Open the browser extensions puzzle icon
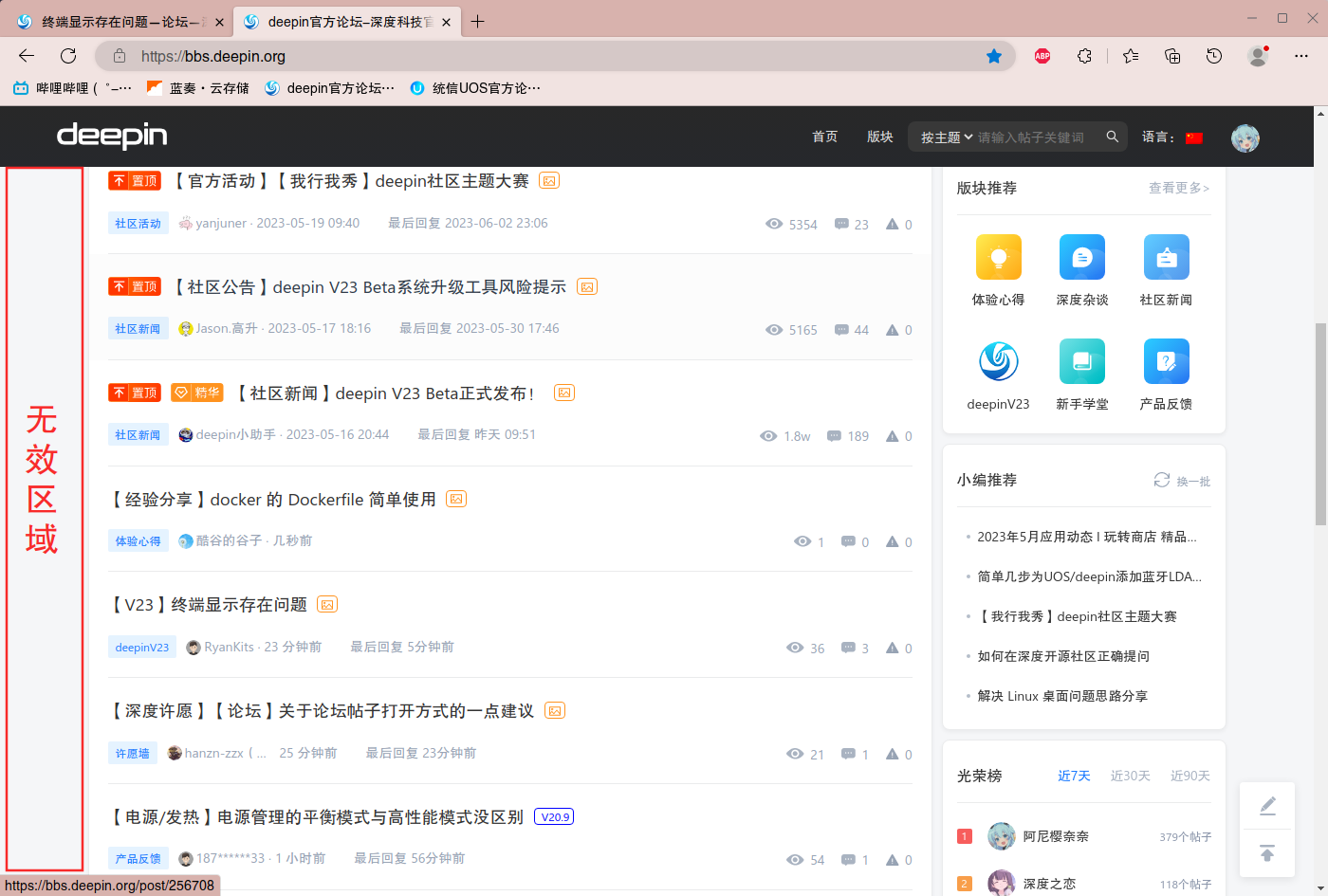This screenshot has height=896, width=1328. [x=1085, y=56]
